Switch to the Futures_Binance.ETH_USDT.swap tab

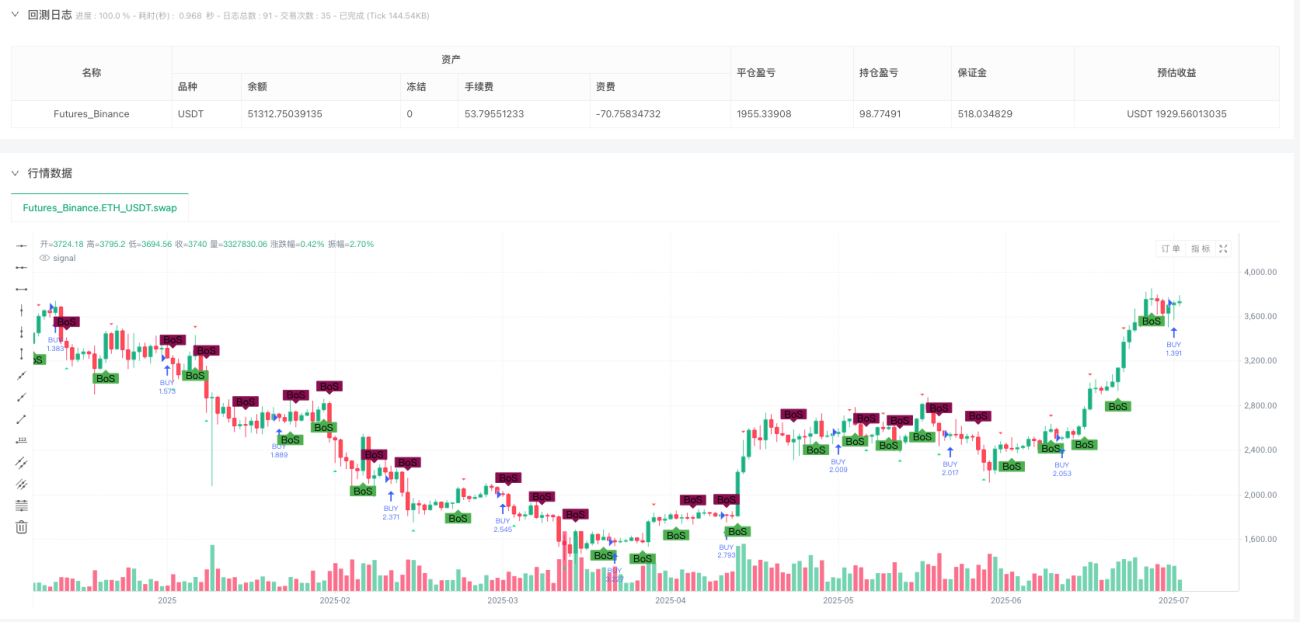coord(100,208)
